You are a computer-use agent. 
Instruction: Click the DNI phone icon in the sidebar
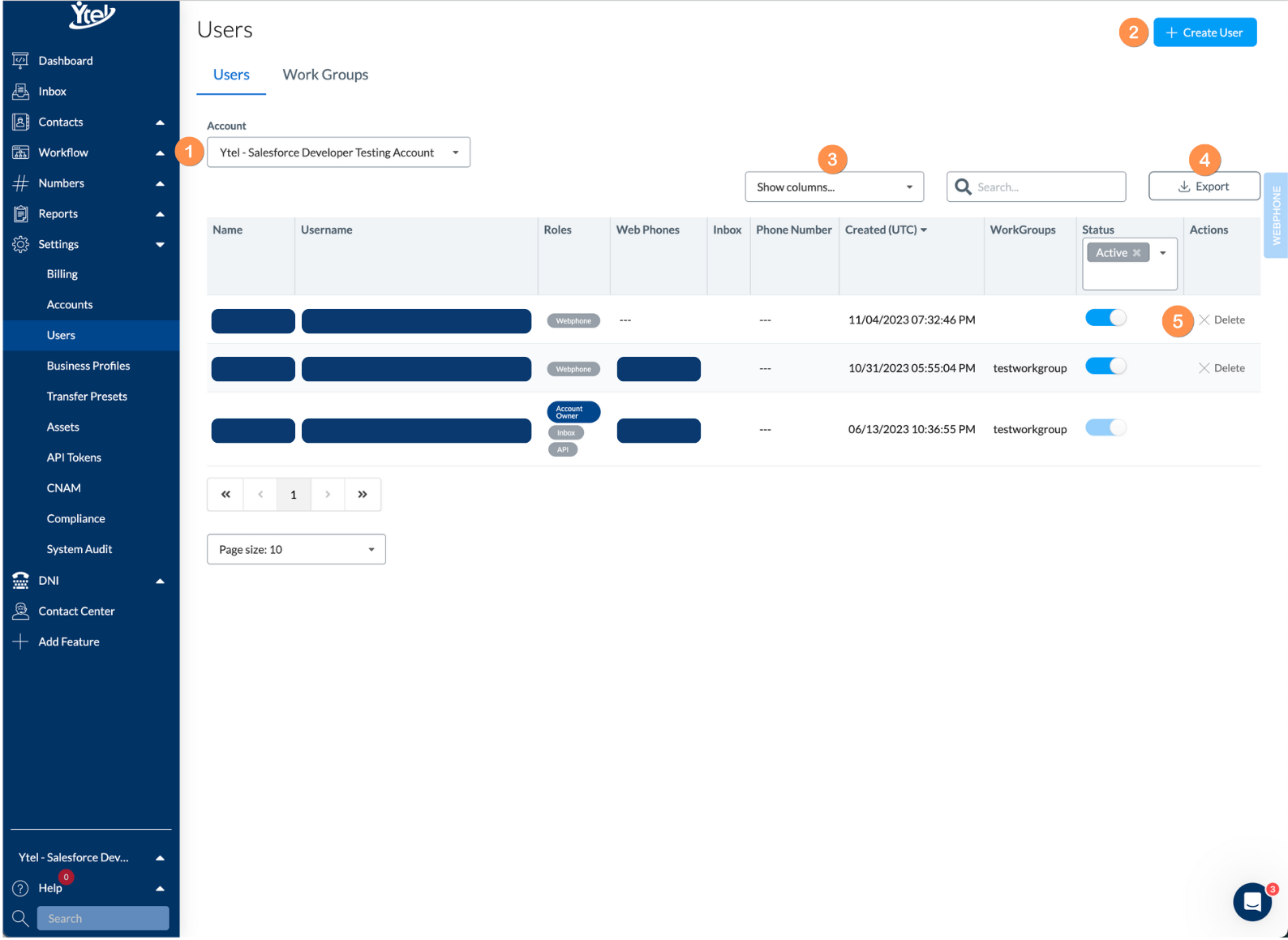point(20,580)
